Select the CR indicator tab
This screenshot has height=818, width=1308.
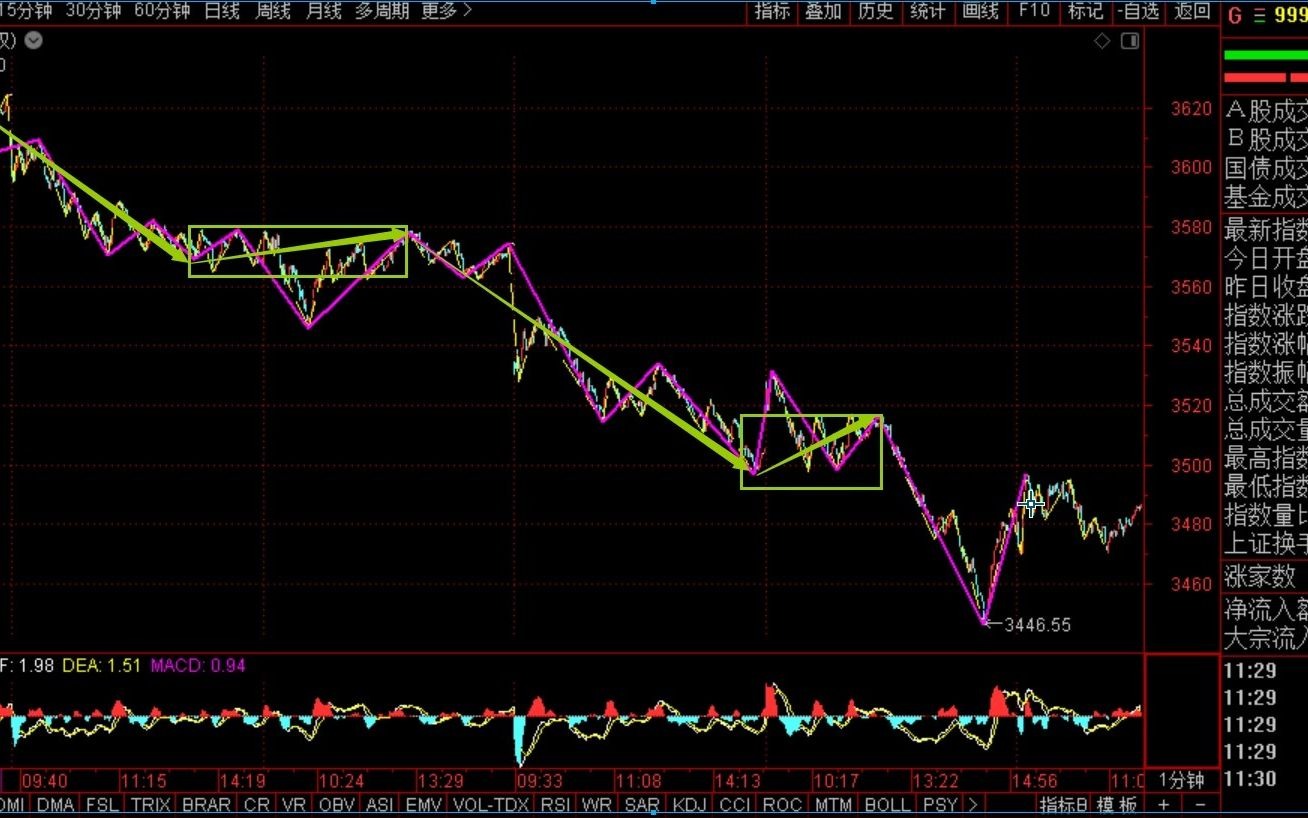point(257,804)
